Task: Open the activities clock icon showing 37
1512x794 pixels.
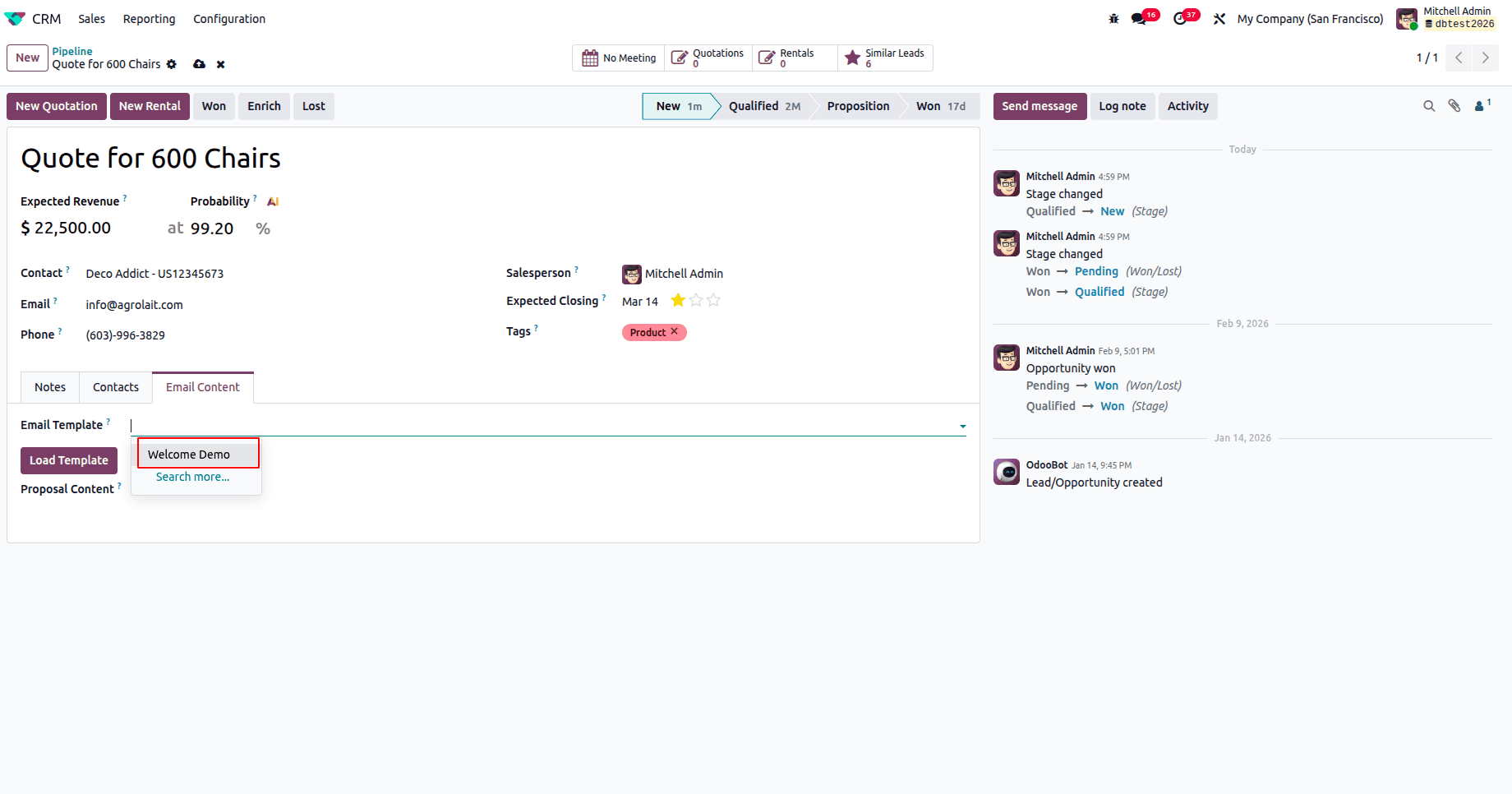Action: pos(1181,18)
